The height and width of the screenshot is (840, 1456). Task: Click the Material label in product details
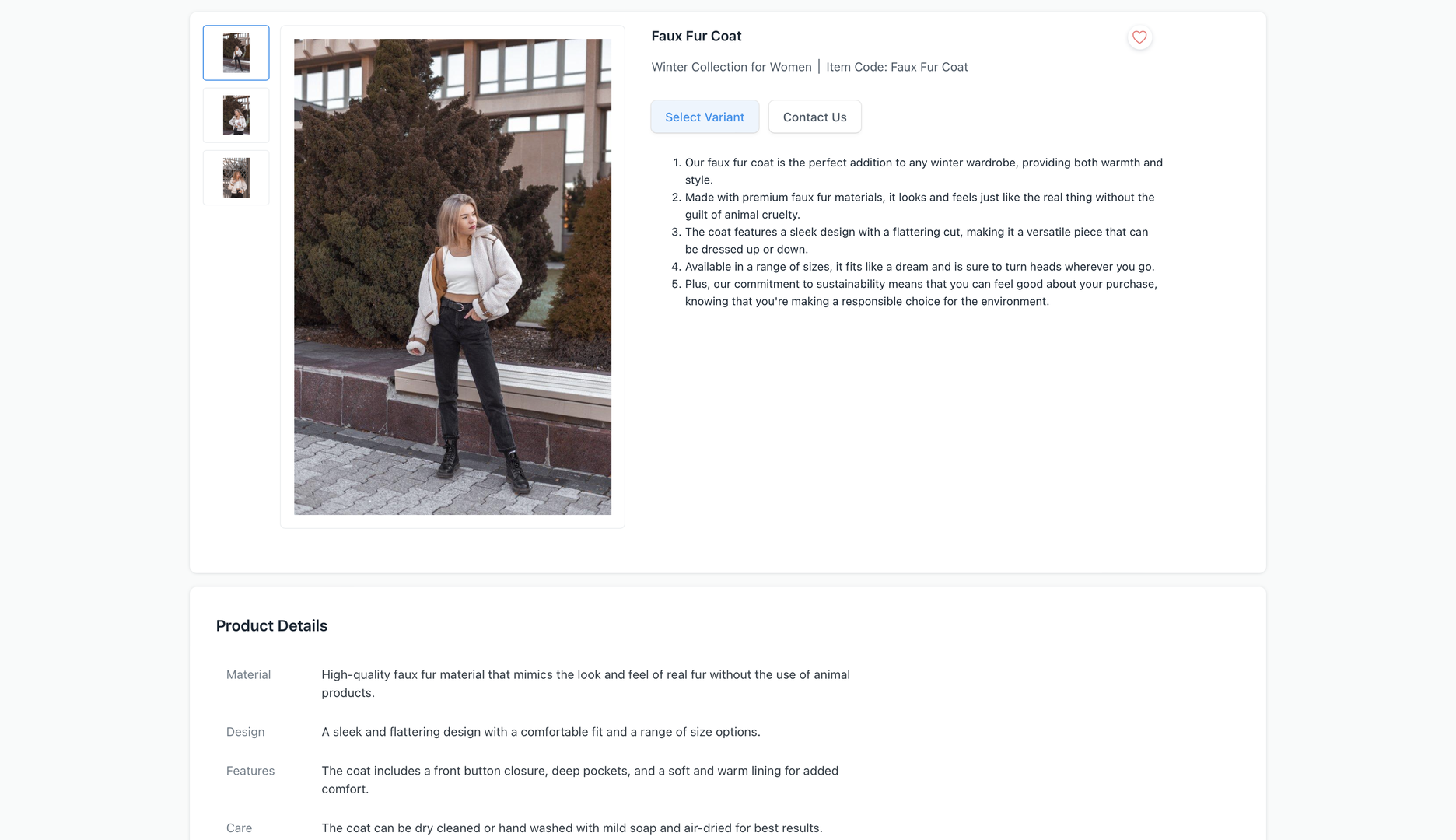pyautogui.click(x=248, y=675)
